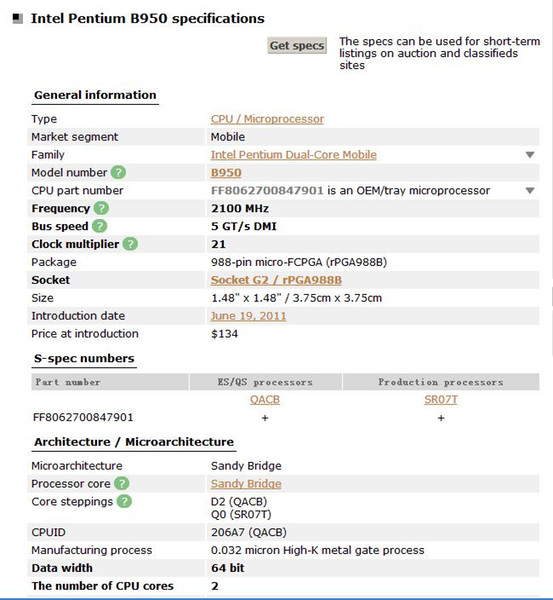Click the help icon beside Frequency

pyautogui.click(x=101, y=208)
